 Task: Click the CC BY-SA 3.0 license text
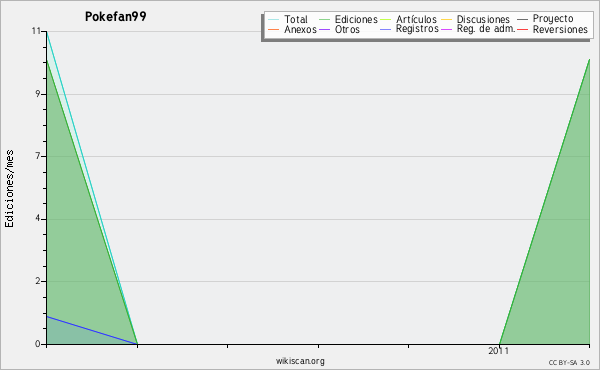pos(569,362)
